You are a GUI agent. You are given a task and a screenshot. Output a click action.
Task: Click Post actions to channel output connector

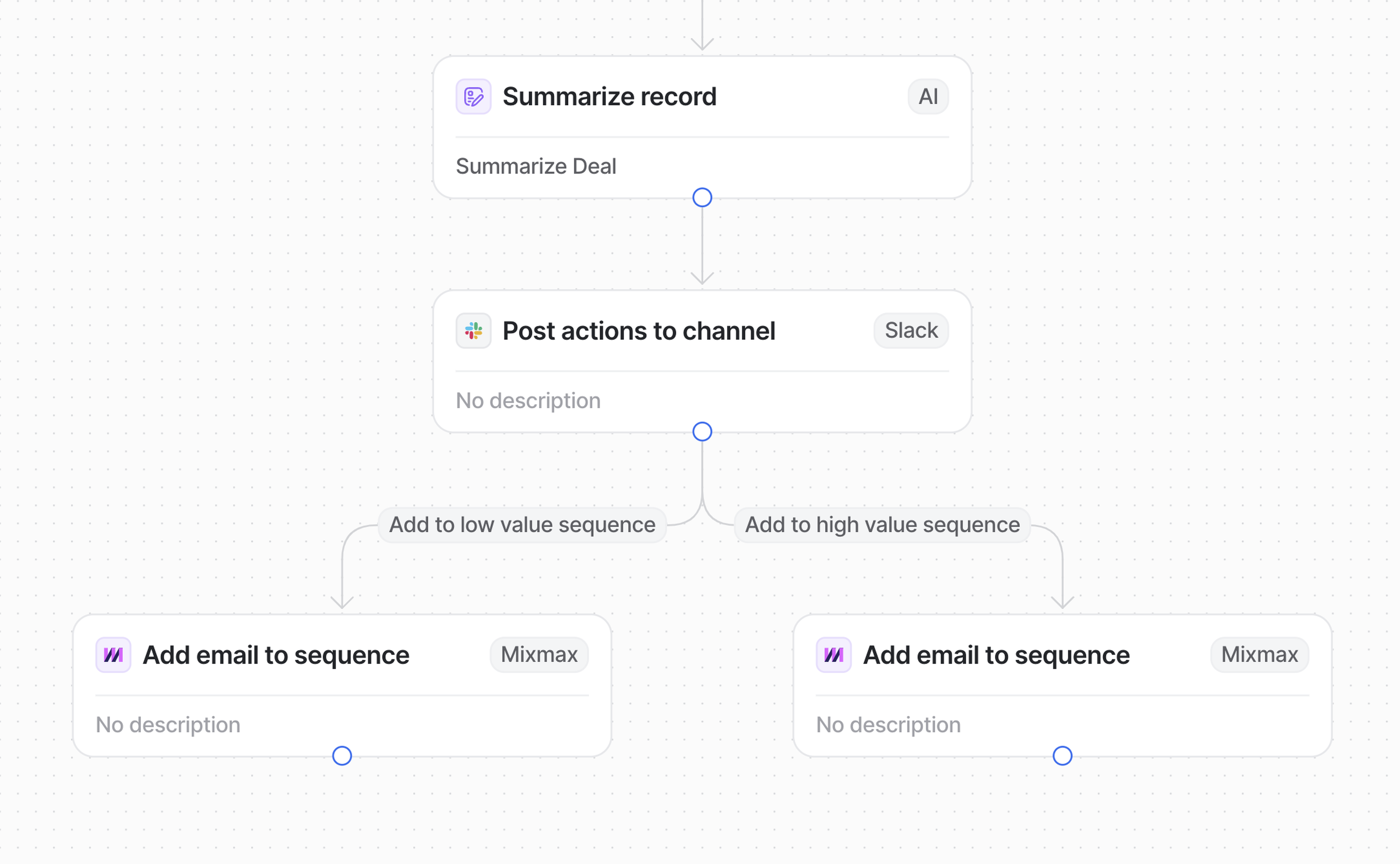point(702,431)
